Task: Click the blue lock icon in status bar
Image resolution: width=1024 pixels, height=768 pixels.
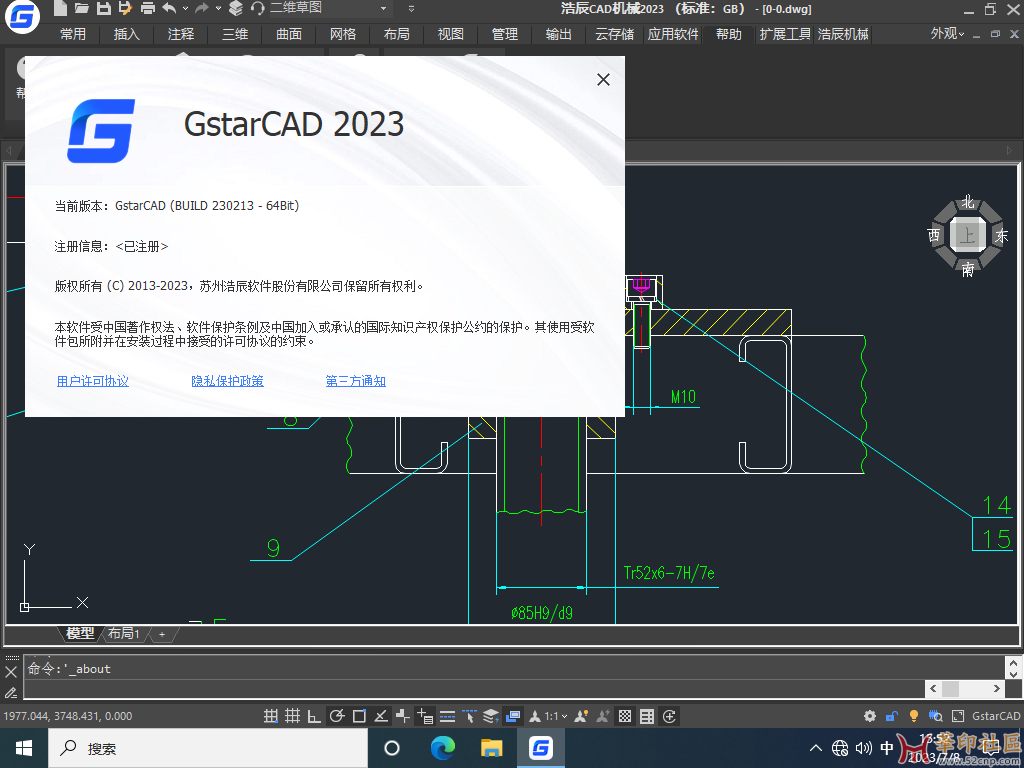Action: click(891, 716)
